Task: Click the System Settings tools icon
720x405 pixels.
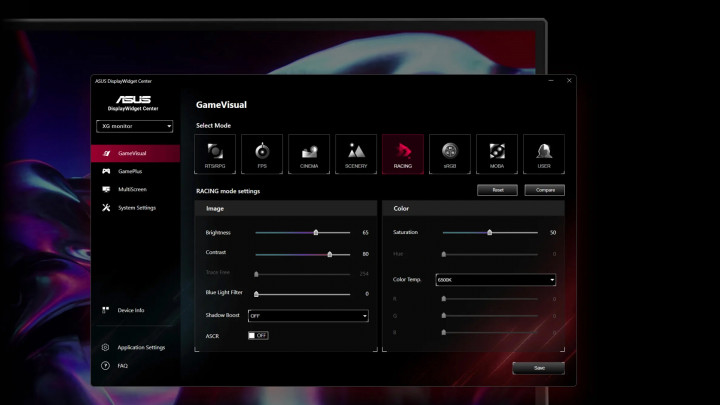Action: tap(106, 208)
